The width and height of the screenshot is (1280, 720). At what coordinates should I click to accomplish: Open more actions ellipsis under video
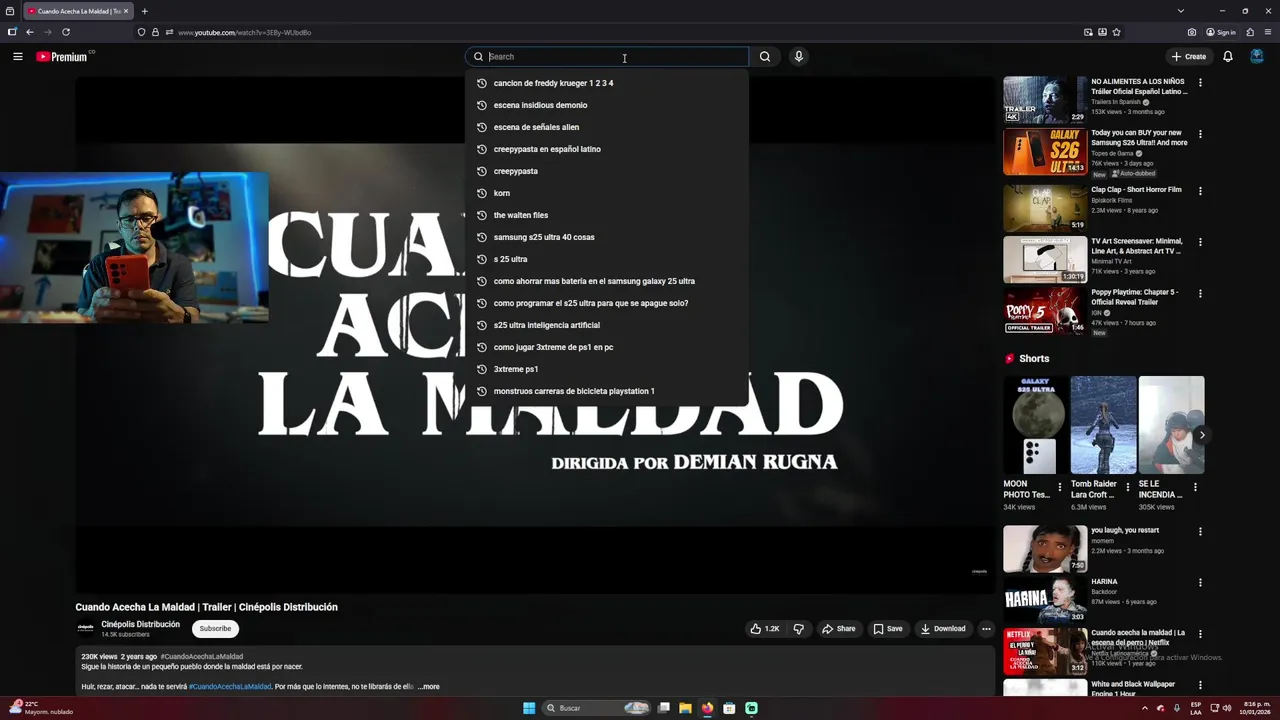[986, 629]
